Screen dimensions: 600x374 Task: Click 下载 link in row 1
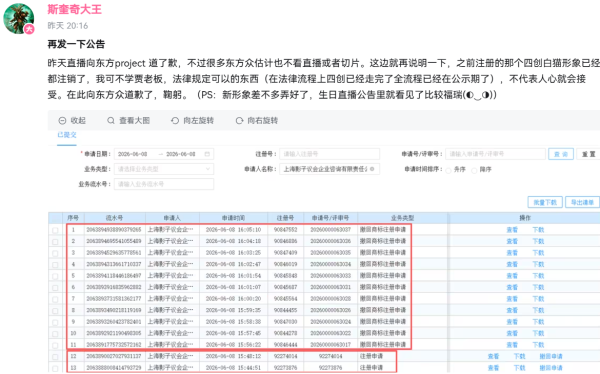(x=538, y=230)
